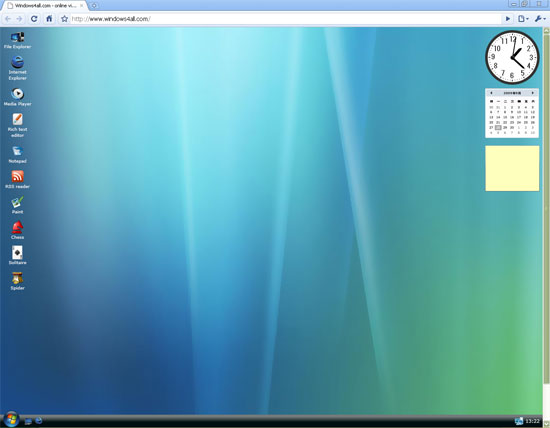550x428 pixels.
Task: Launch Internet Explorer from the desktop
Action: [18, 68]
